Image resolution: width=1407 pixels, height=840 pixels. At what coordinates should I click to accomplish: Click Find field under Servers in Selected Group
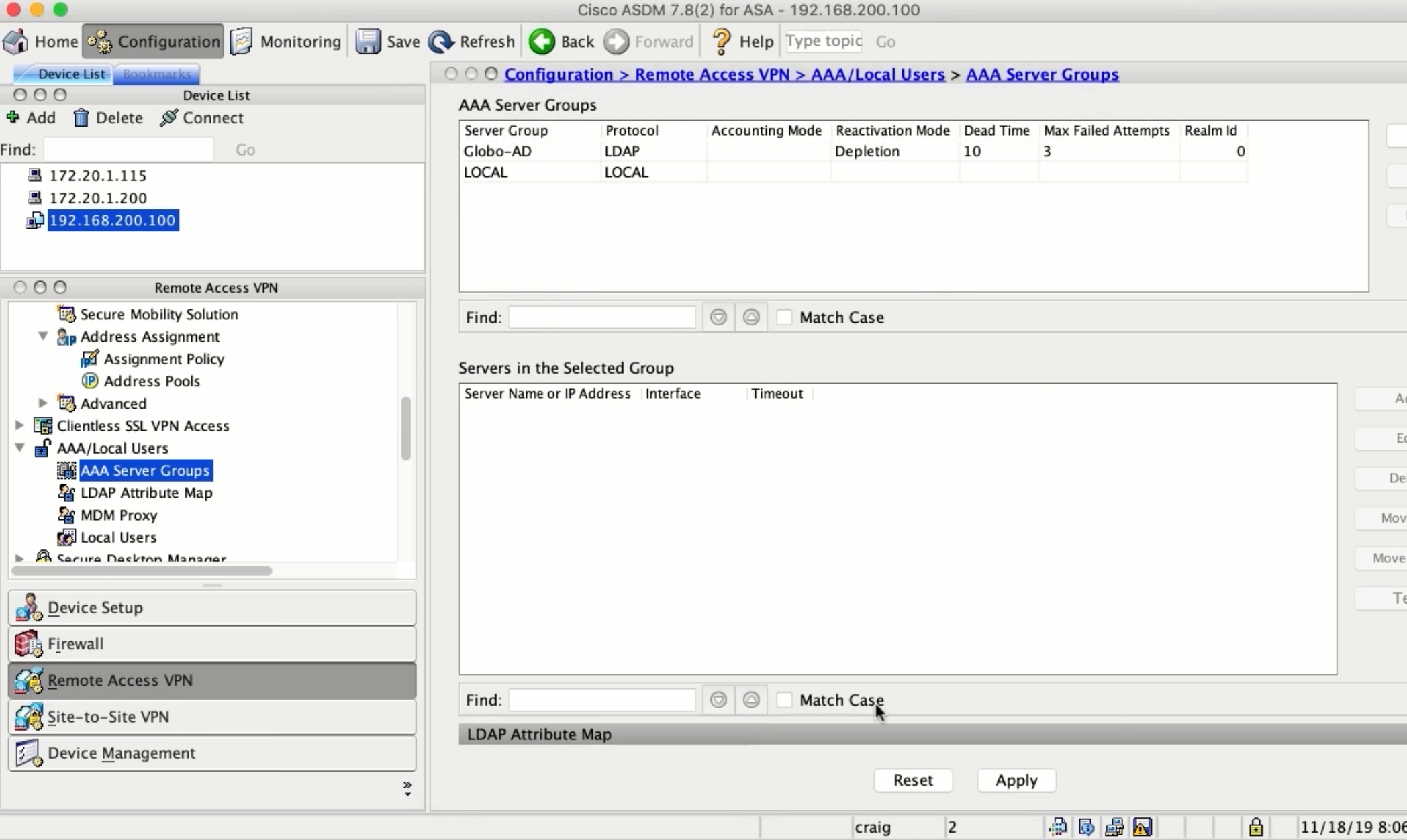(x=602, y=700)
